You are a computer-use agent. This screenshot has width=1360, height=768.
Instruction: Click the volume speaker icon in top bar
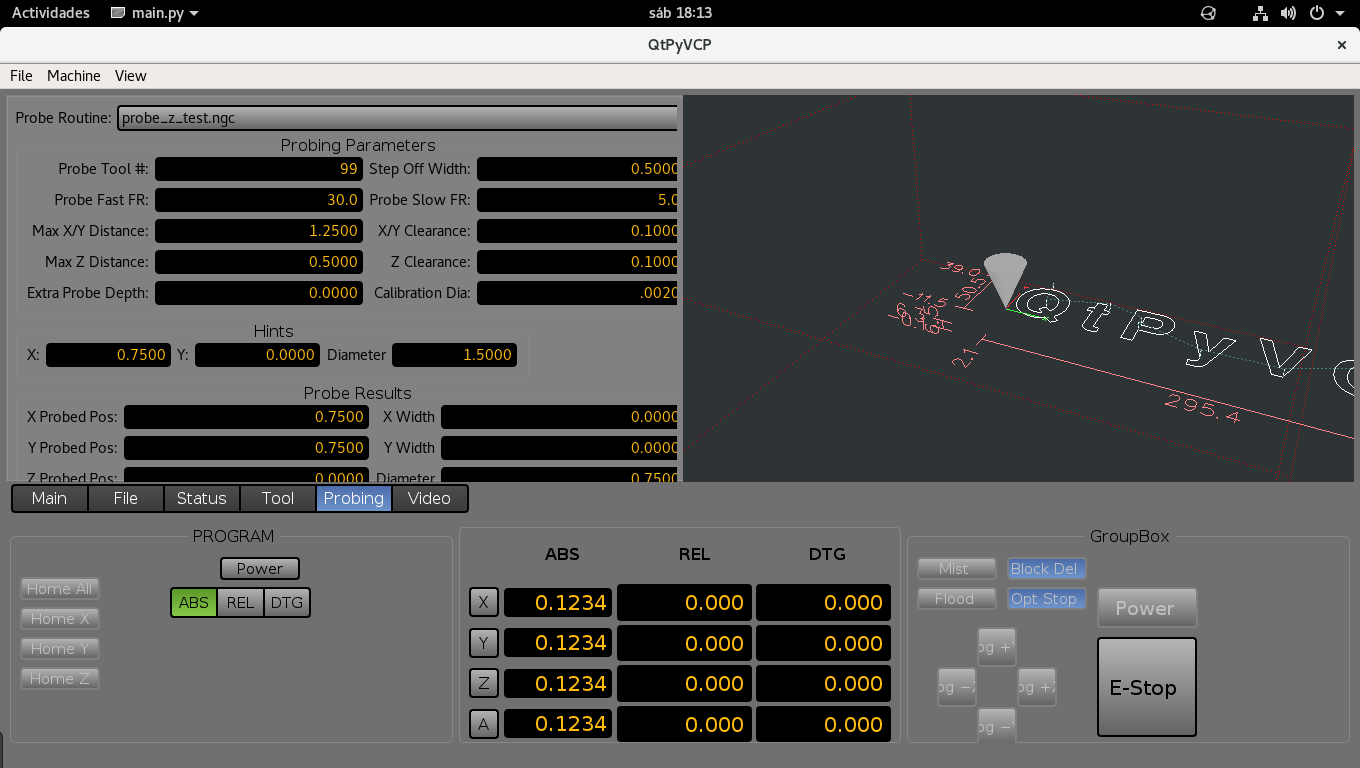click(1288, 13)
